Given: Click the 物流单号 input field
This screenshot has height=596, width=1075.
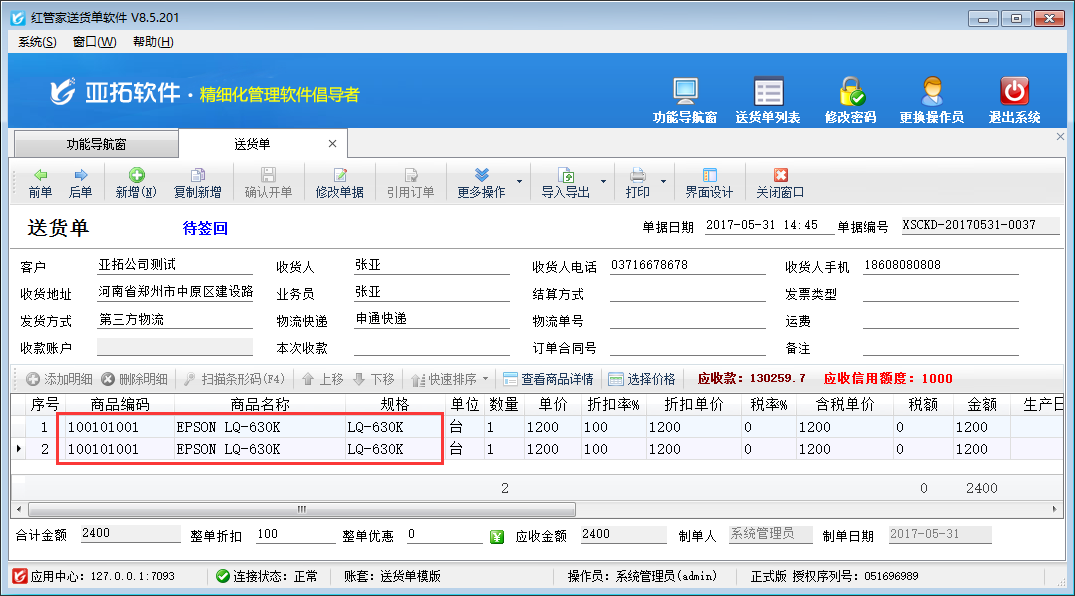Looking at the screenshot, I should pos(688,321).
